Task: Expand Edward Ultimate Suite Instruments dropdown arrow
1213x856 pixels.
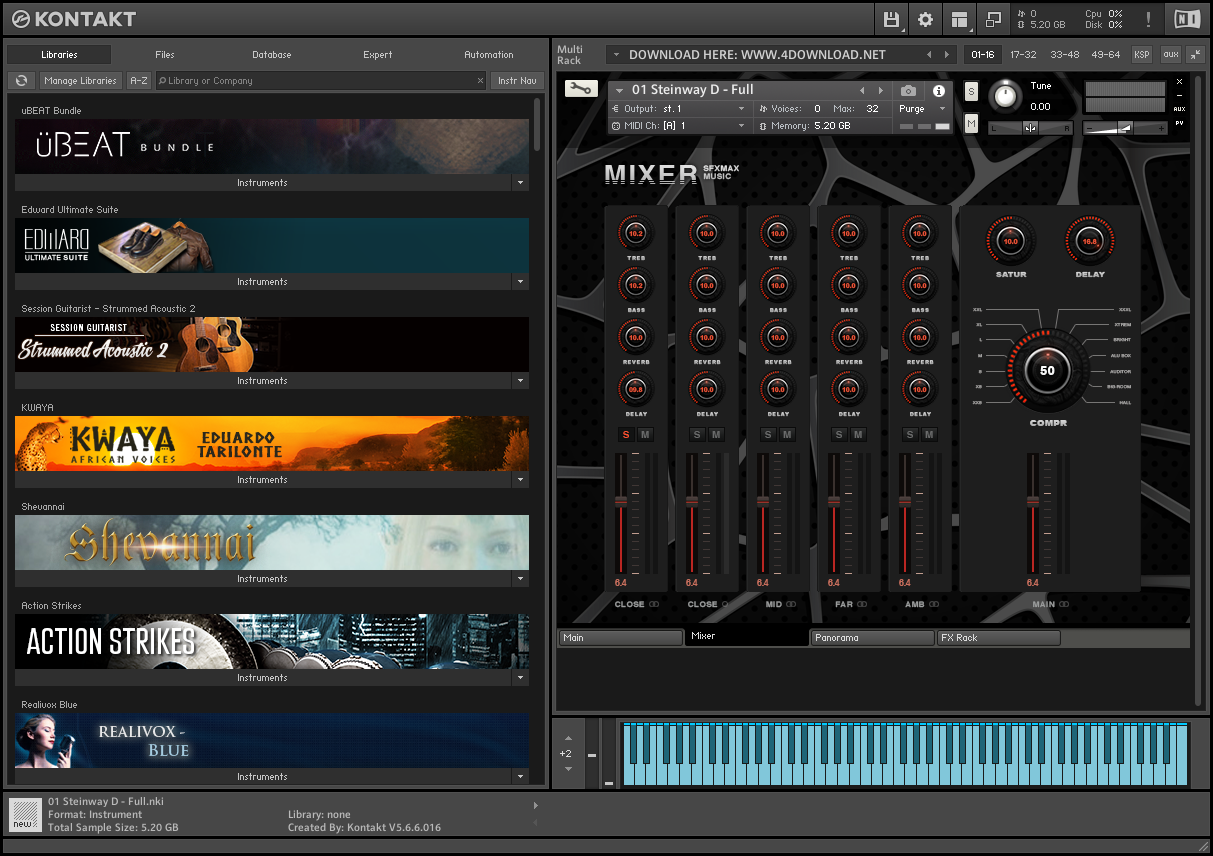Action: (x=520, y=282)
